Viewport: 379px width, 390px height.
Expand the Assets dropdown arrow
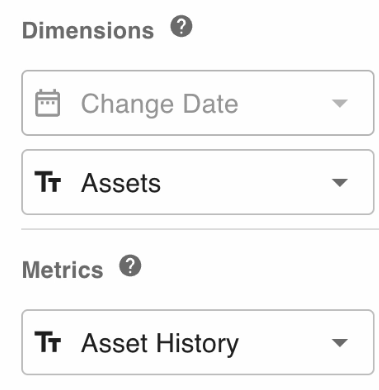(340, 182)
